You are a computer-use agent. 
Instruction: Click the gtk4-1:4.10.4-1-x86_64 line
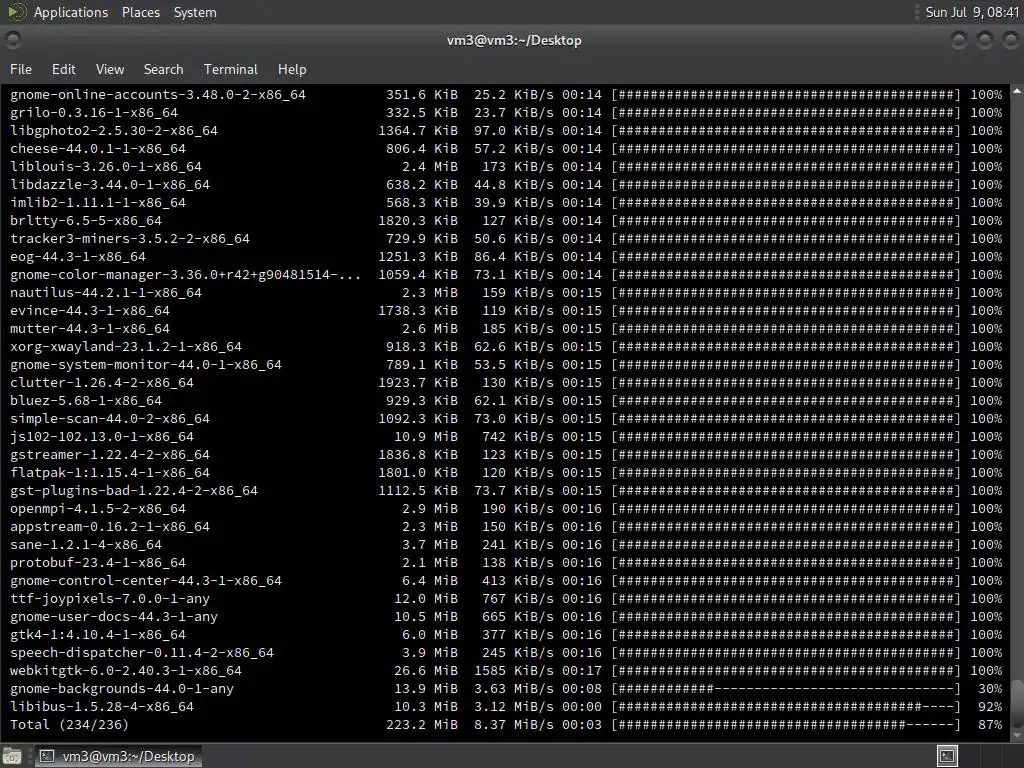click(x=506, y=635)
